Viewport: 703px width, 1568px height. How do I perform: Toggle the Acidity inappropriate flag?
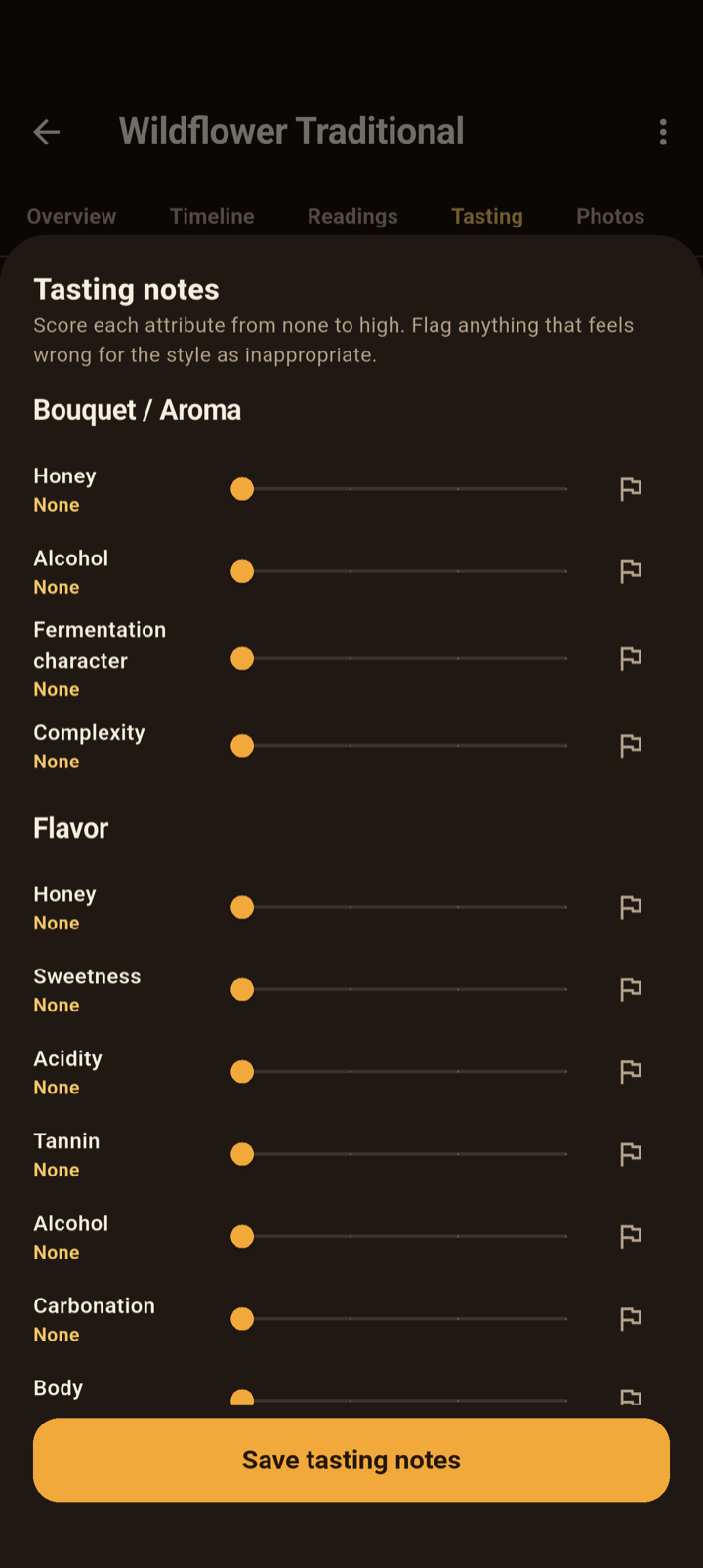[631, 1072]
